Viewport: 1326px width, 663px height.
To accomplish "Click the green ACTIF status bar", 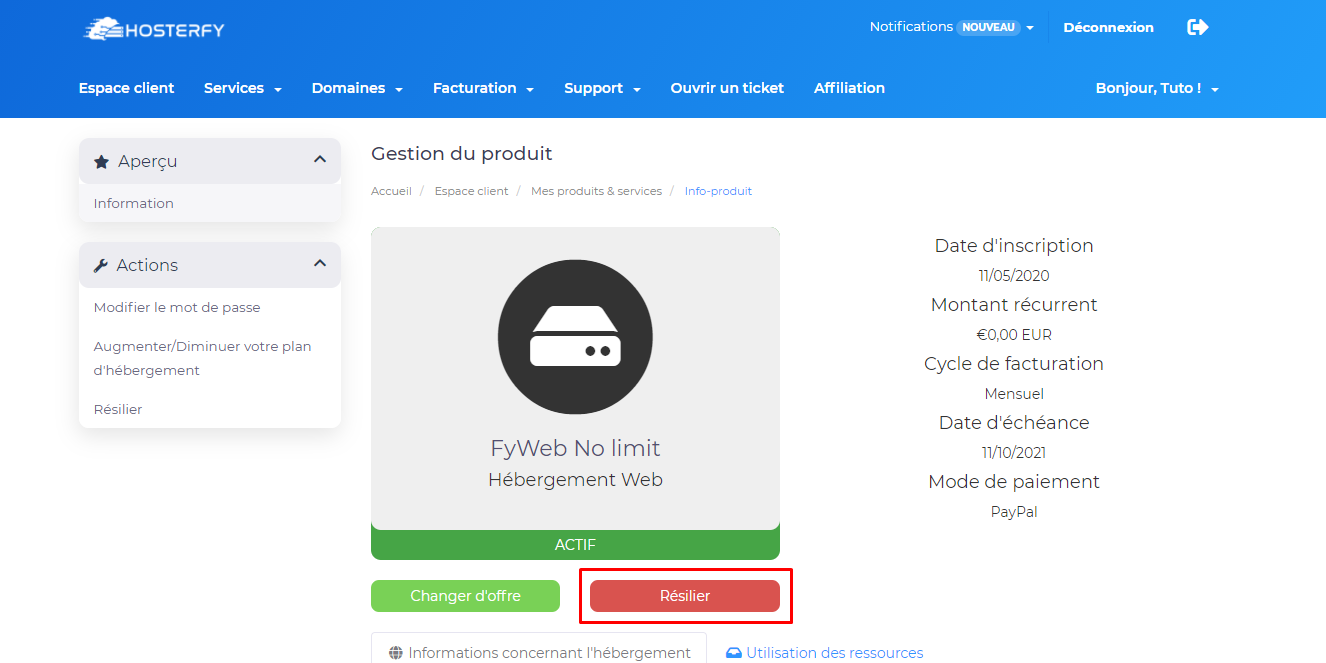I will coord(575,545).
